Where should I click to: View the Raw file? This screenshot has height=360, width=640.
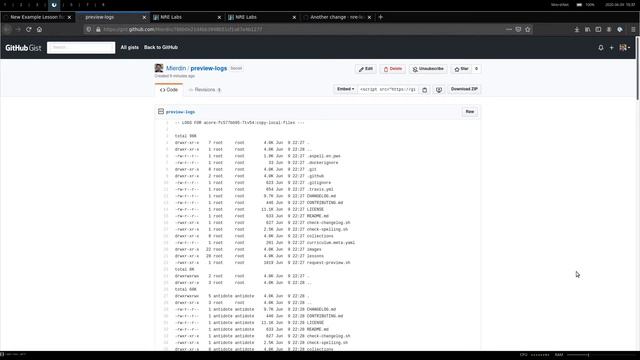(x=470, y=111)
